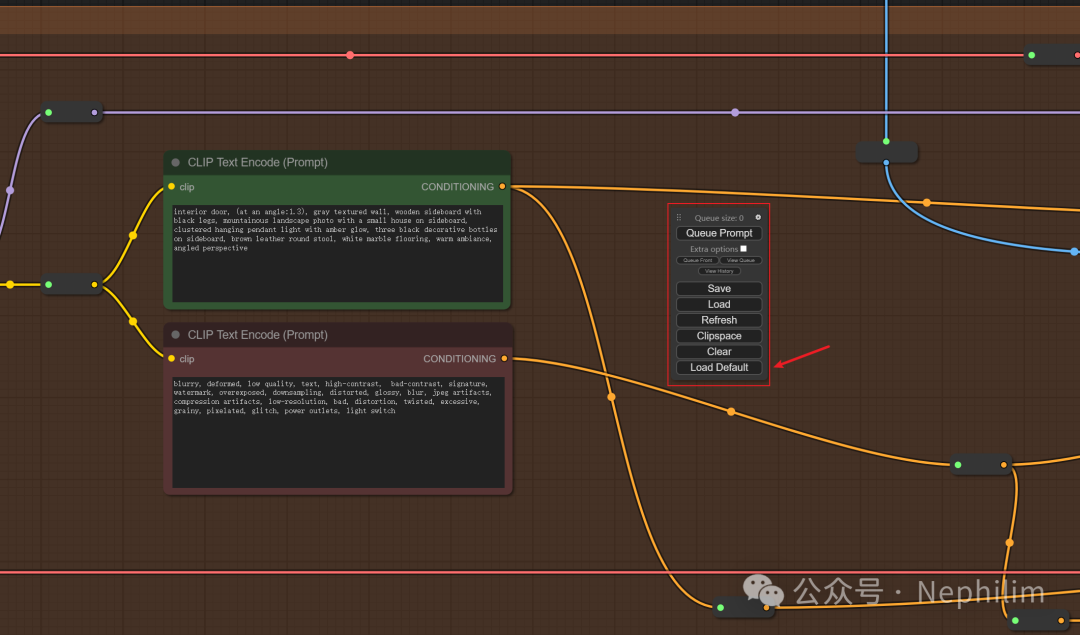Select midpoint dot on the purple curve at the left edge
The height and width of the screenshot is (635, 1080).
click(10, 190)
